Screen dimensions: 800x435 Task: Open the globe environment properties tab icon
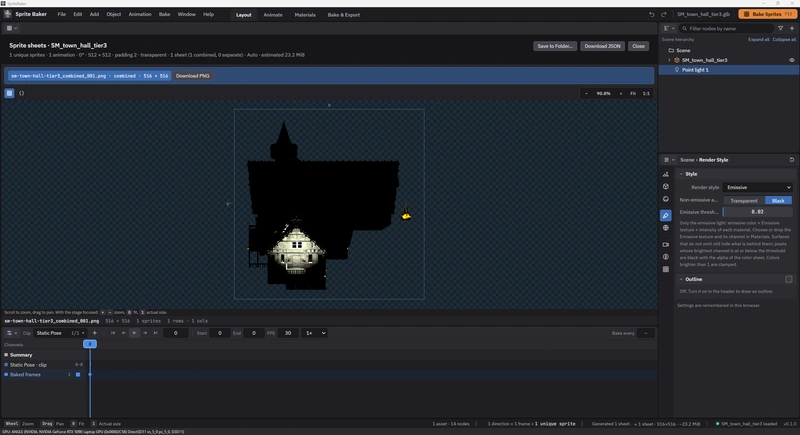point(666,228)
